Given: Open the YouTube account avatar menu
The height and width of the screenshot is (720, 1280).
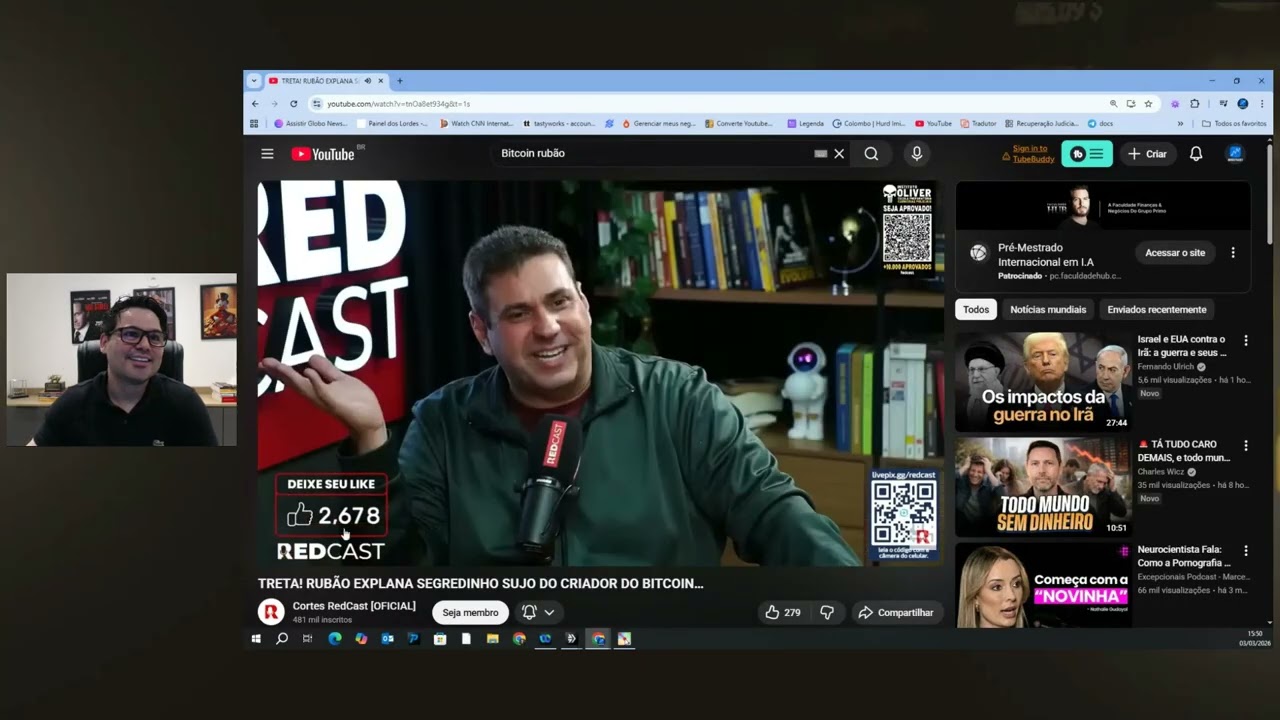Looking at the screenshot, I should pyautogui.click(x=1235, y=154).
